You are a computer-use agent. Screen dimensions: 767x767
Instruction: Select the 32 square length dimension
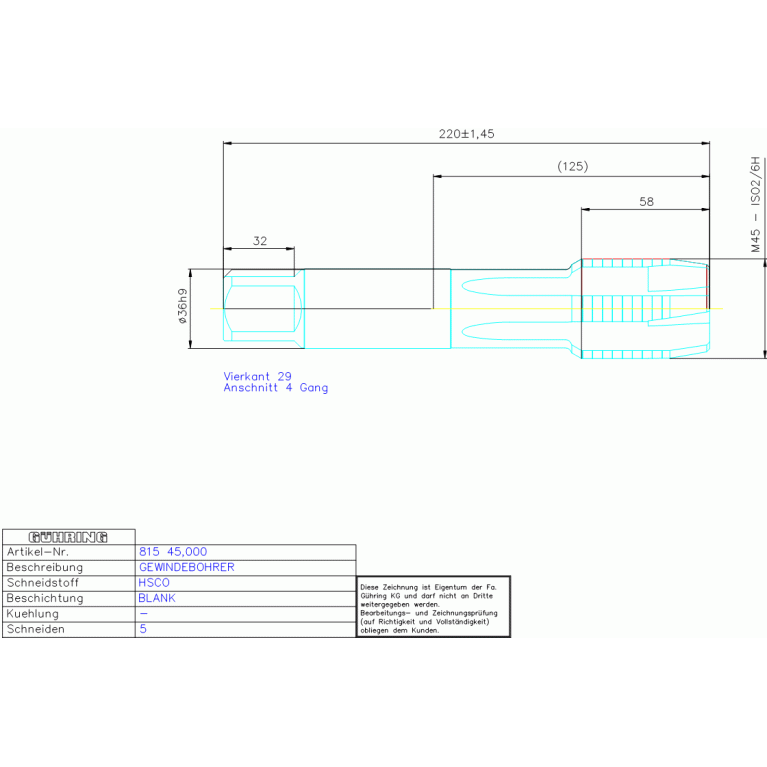[x=260, y=241]
